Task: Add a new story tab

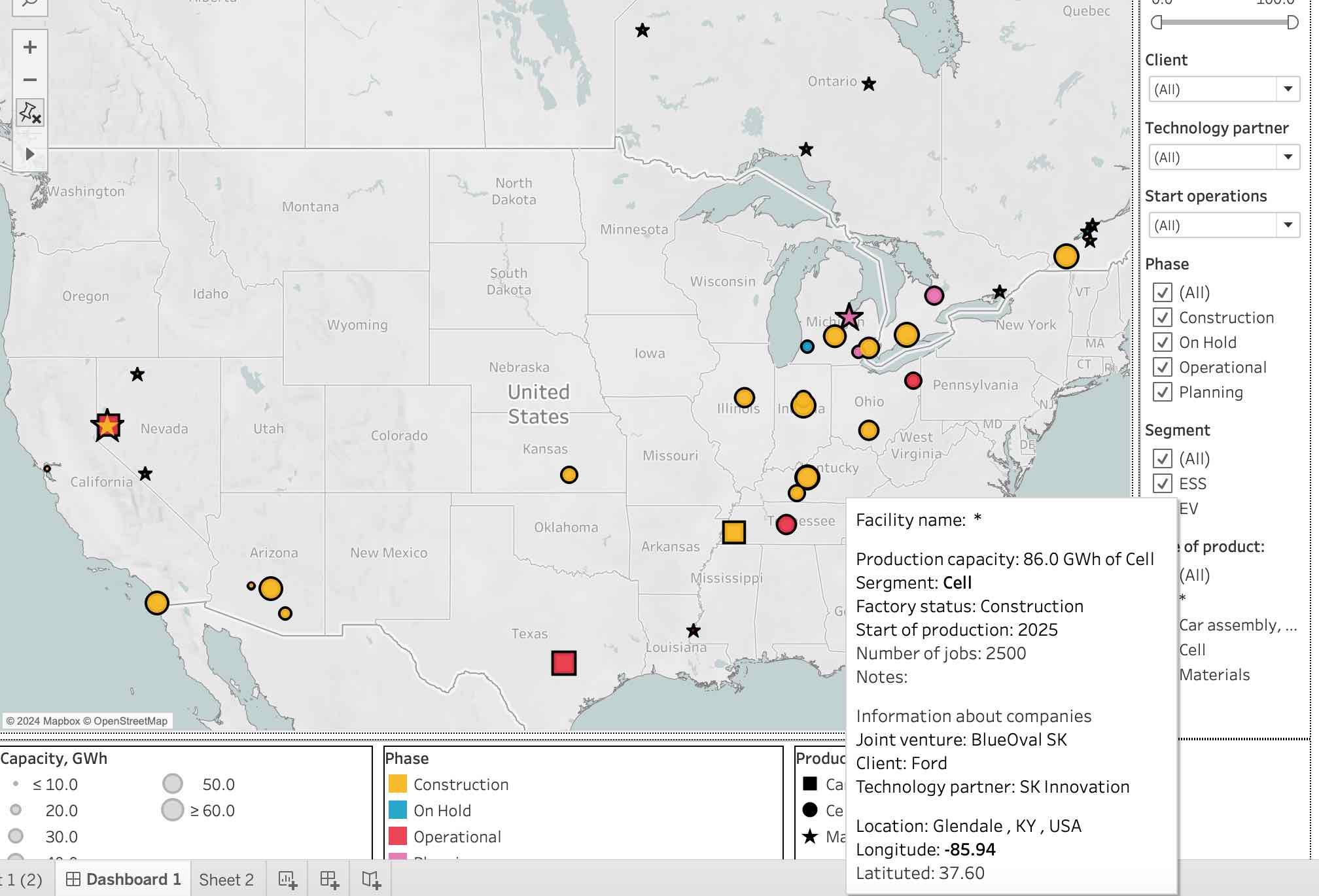Action: point(372,880)
